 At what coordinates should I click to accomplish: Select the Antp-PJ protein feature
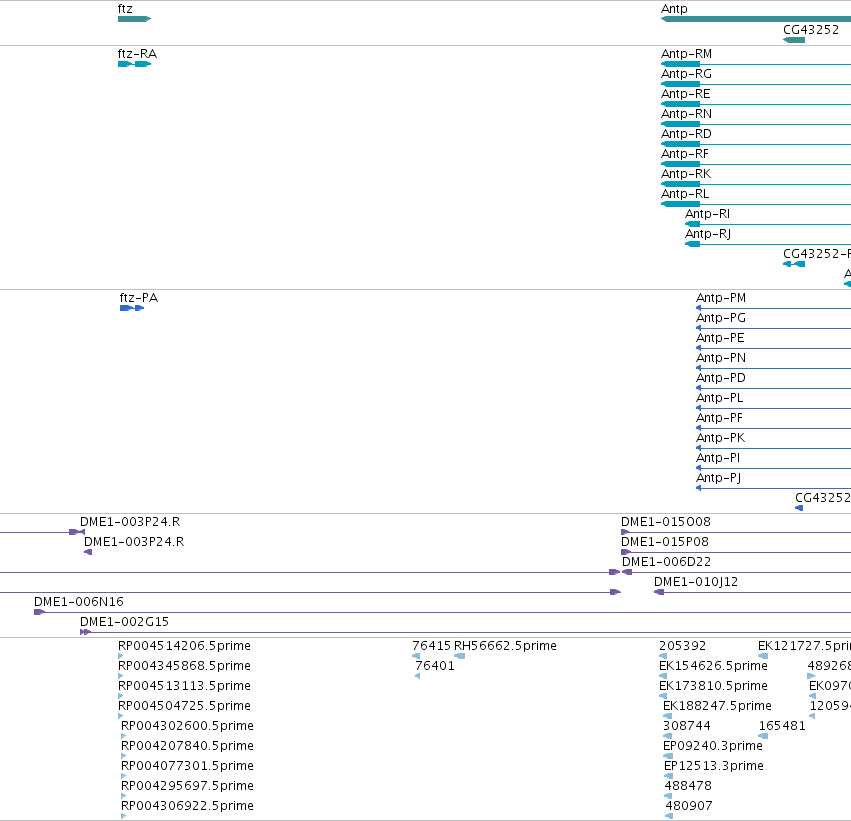pyautogui.click(x=718, y=478)
